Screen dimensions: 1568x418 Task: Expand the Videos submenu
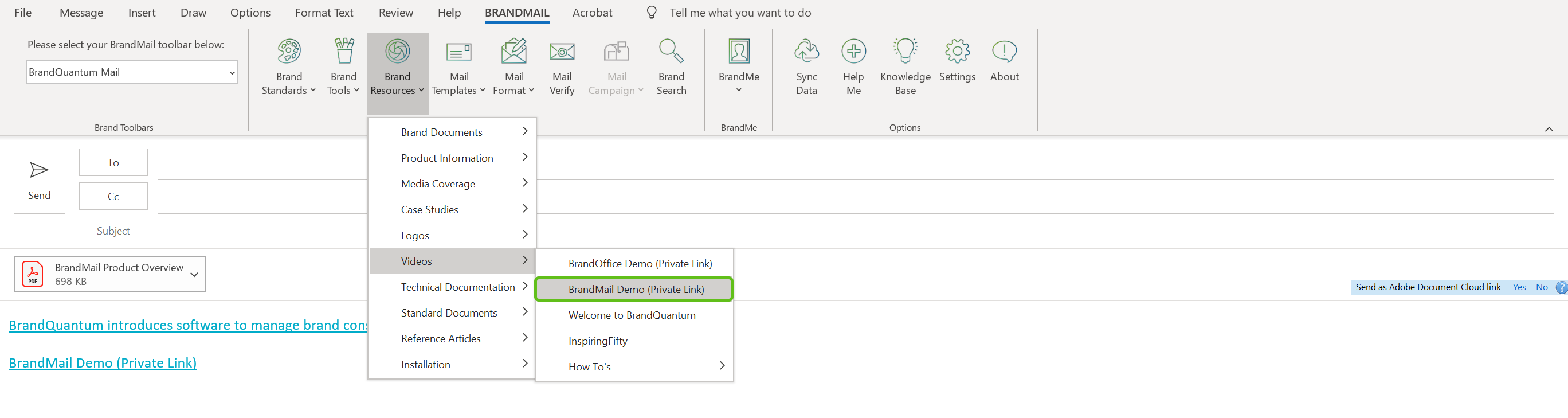[452, 261]
